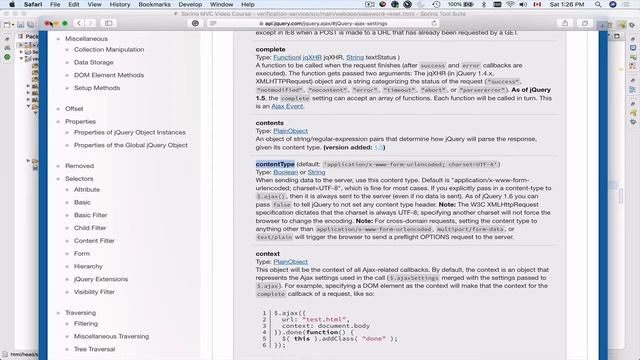Open Notification Center icon
The height and width of the screenshot is (360, 640).
click(626, 4)
